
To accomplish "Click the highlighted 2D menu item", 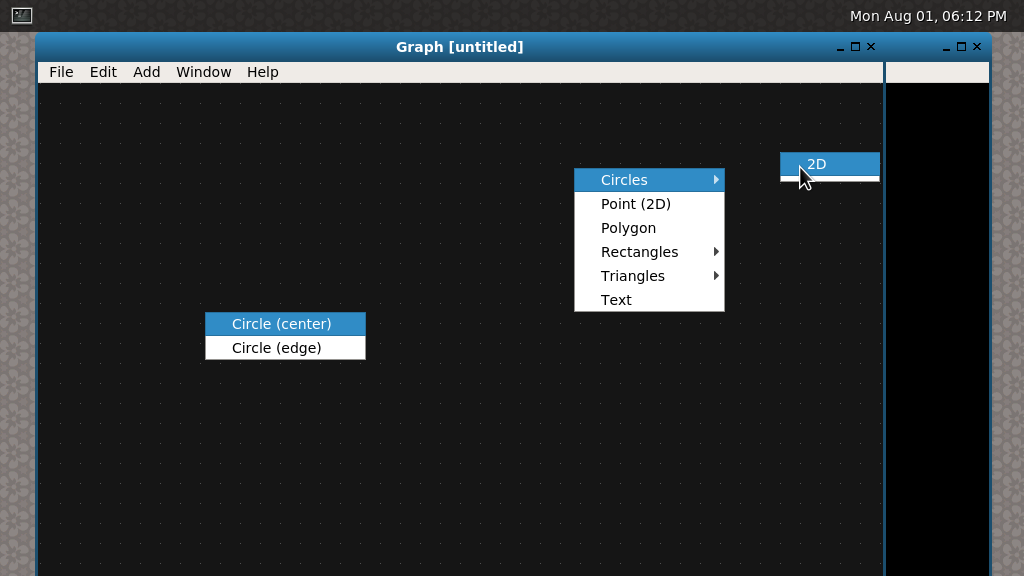I will tap(829, 164).
